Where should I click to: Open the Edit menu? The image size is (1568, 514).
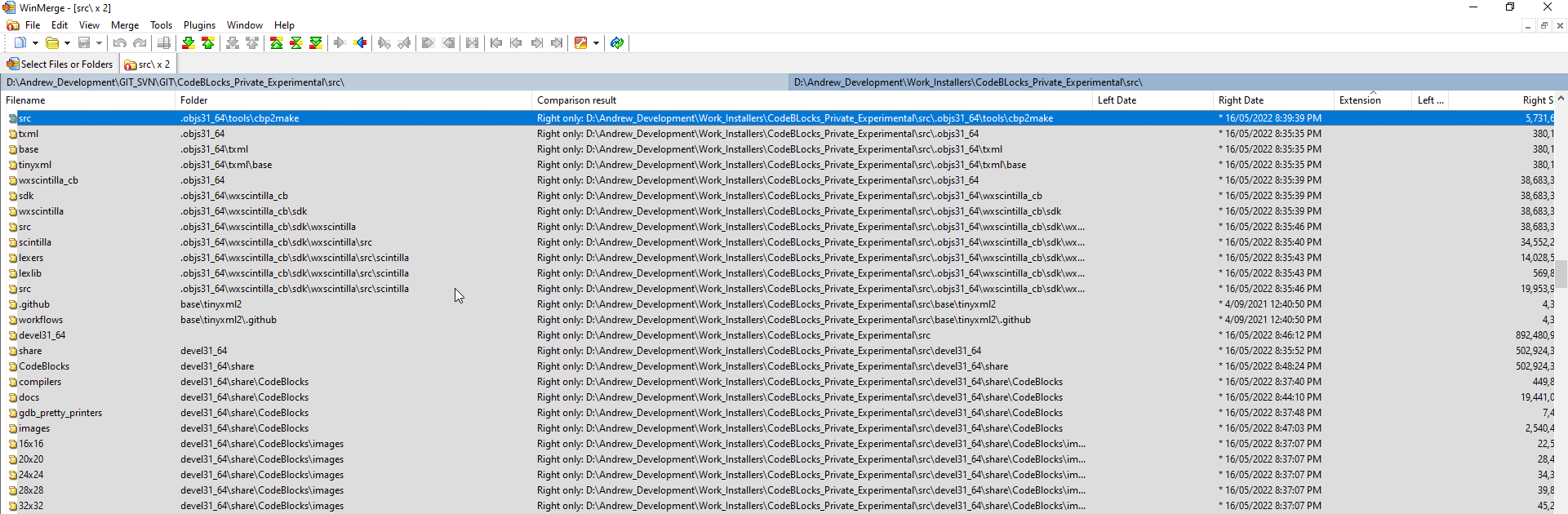click(x=60, y=25)
